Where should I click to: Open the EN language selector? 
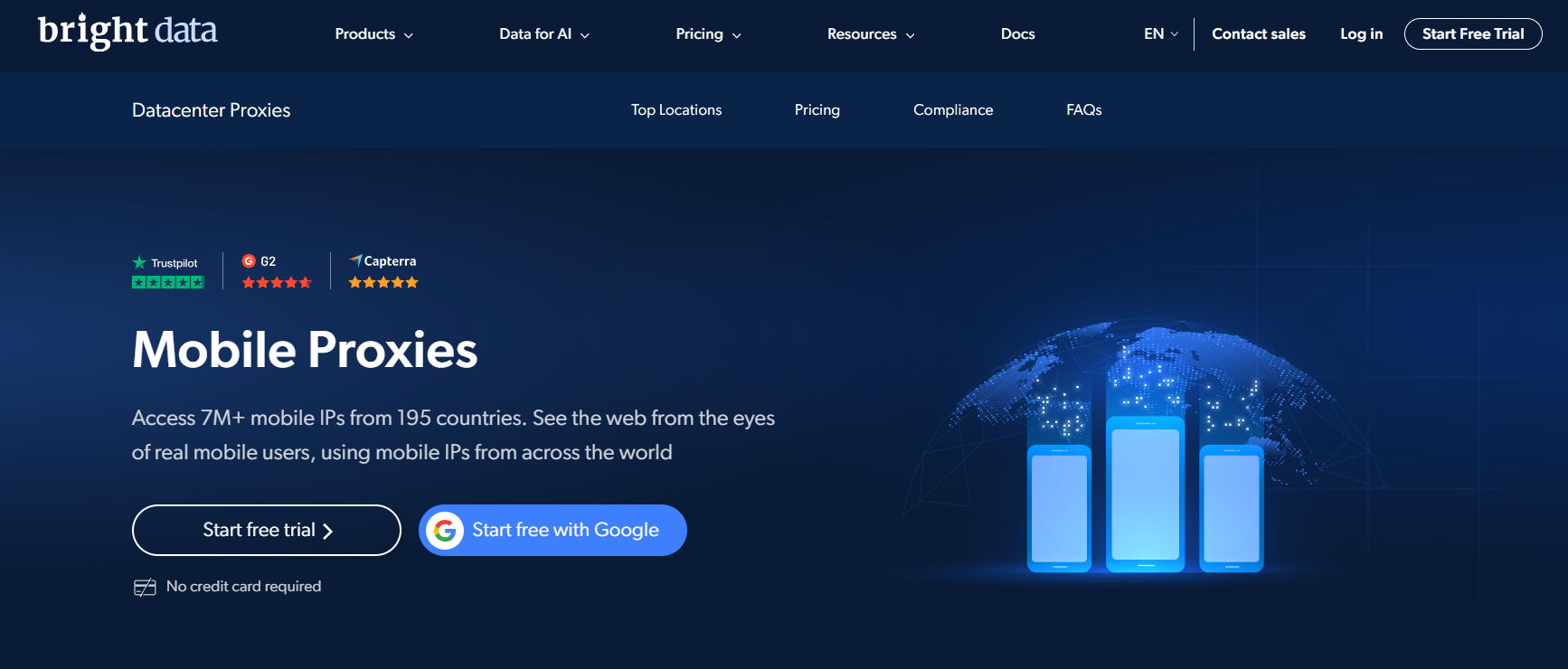point(1161,34)
